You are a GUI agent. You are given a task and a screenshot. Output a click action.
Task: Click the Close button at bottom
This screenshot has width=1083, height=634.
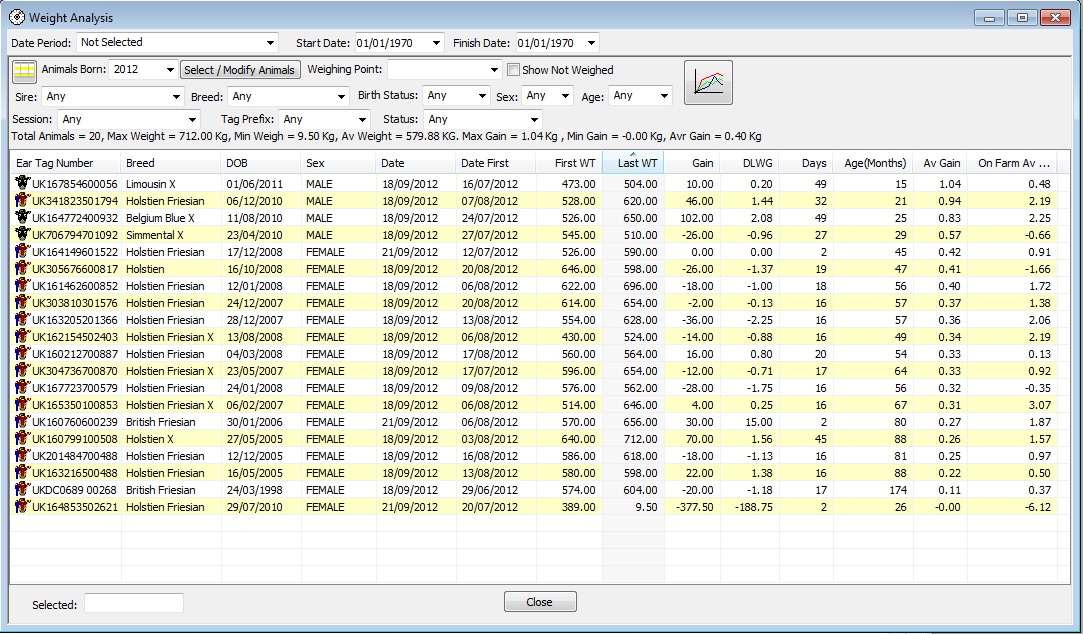coord(540,602)
